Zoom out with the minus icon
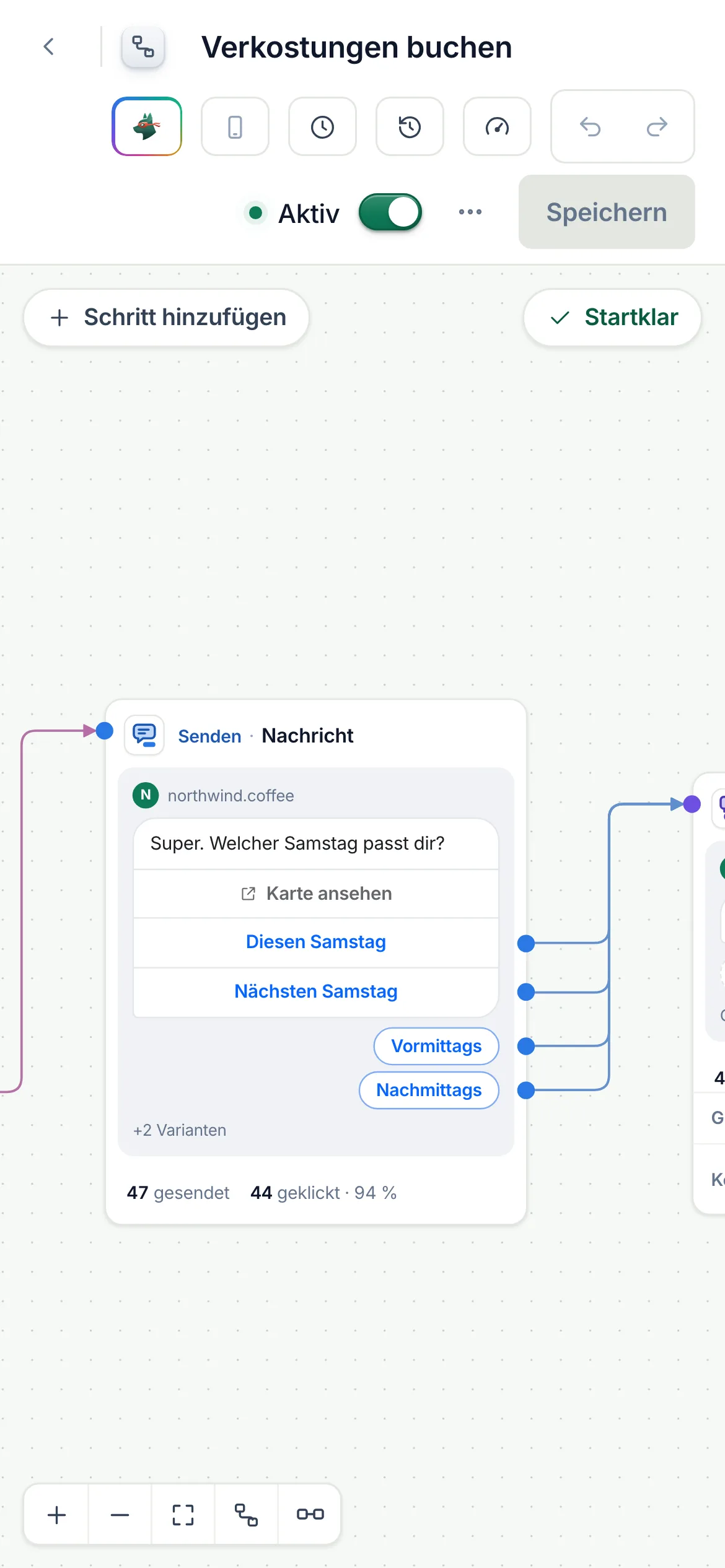The height and width of the screenshot is (1568, 725). (x=120, y=1515)
